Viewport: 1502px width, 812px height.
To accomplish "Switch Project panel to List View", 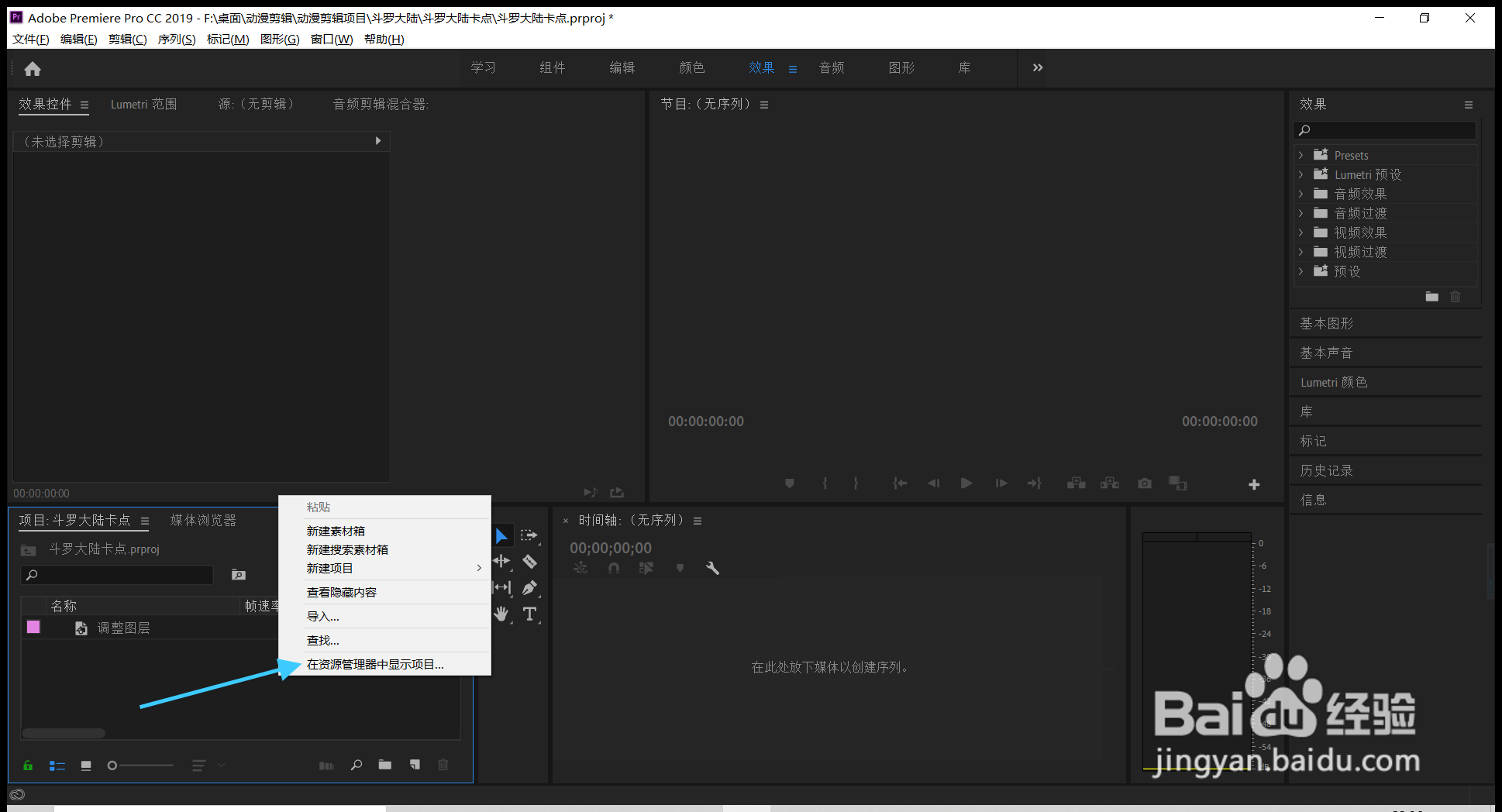I will click(57, 766).
